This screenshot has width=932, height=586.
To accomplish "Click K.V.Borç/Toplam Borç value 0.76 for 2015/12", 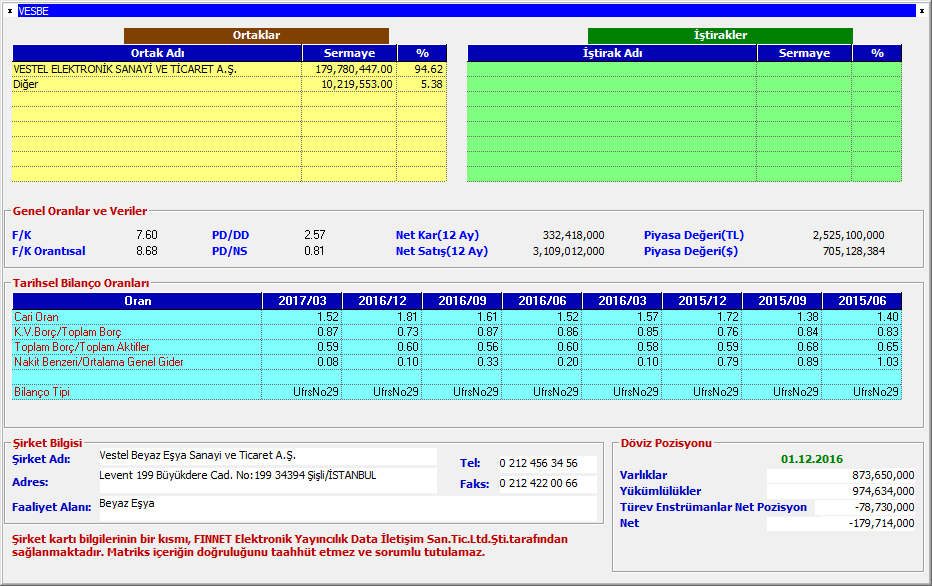I will (728, 332).
